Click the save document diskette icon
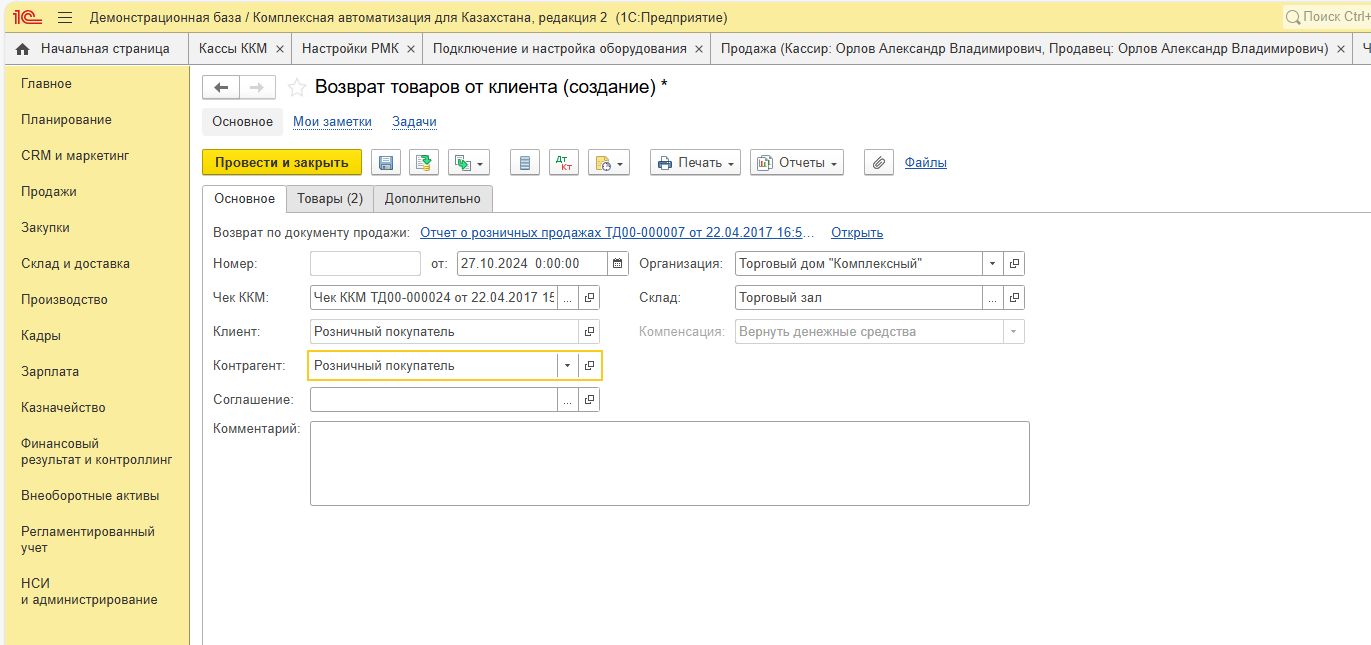Image resolution: width=1371 pixels, height=645 pixels. (386, 163)
